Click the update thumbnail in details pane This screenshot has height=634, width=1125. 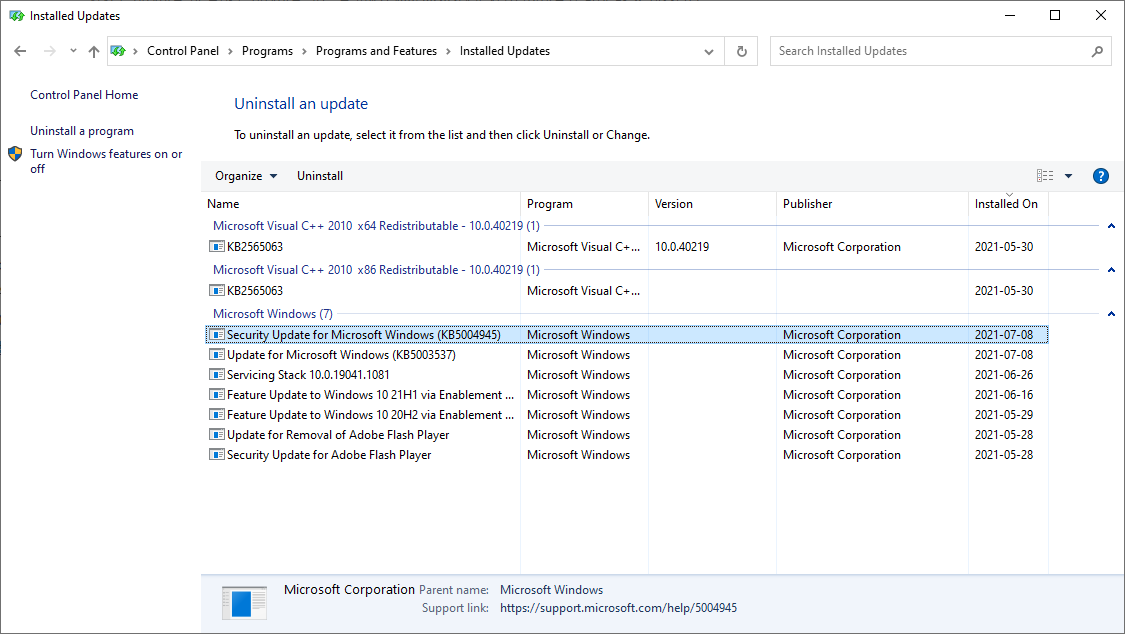(x=245, y=603)
